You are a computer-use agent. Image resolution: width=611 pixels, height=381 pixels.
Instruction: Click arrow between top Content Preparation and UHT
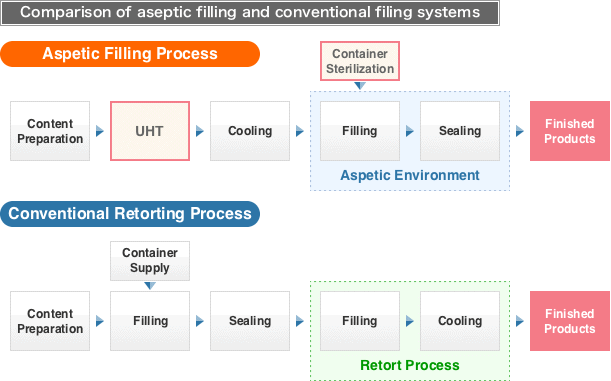click(100, 131)
